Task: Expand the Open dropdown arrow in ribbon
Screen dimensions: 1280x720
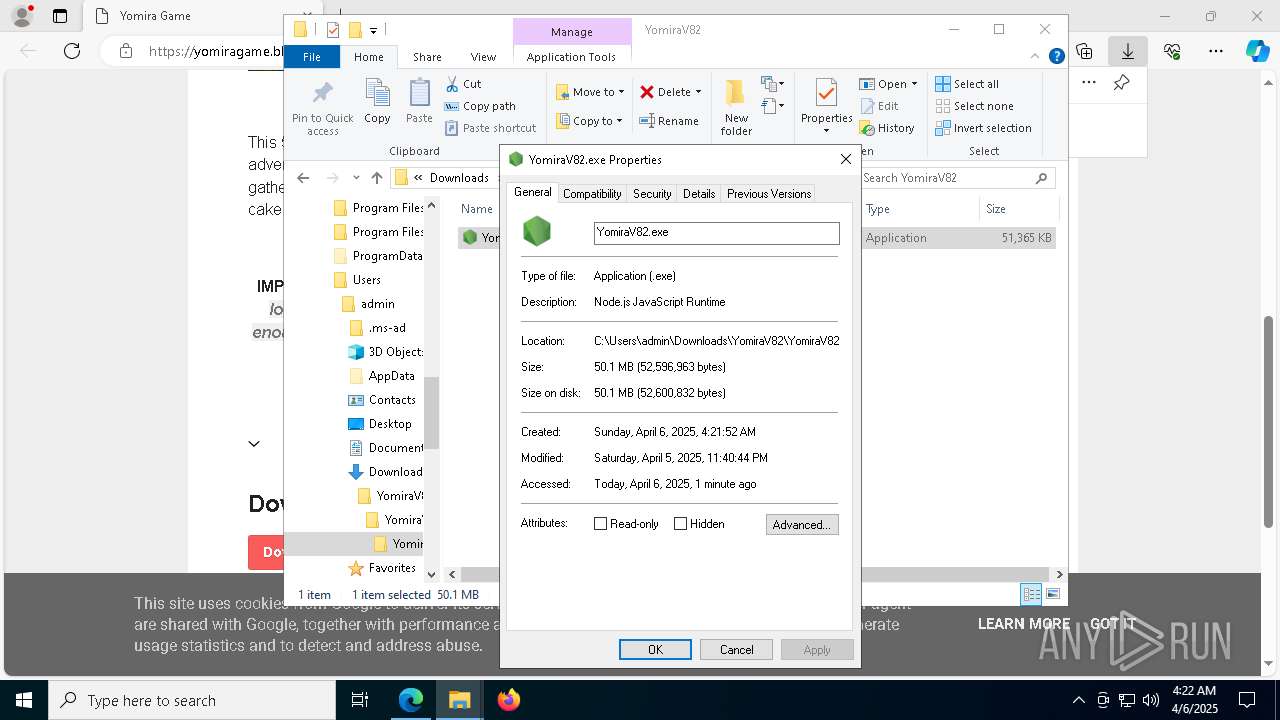Action: click(914, 84)
